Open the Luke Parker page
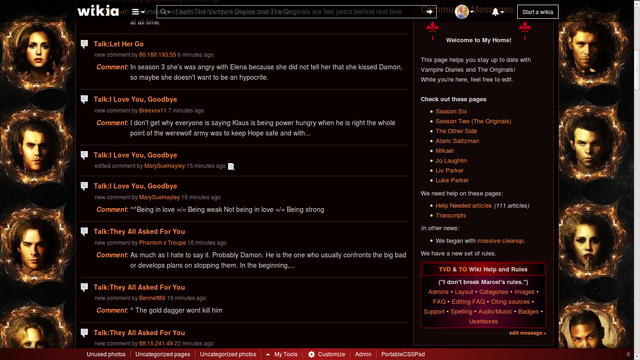 452,180
